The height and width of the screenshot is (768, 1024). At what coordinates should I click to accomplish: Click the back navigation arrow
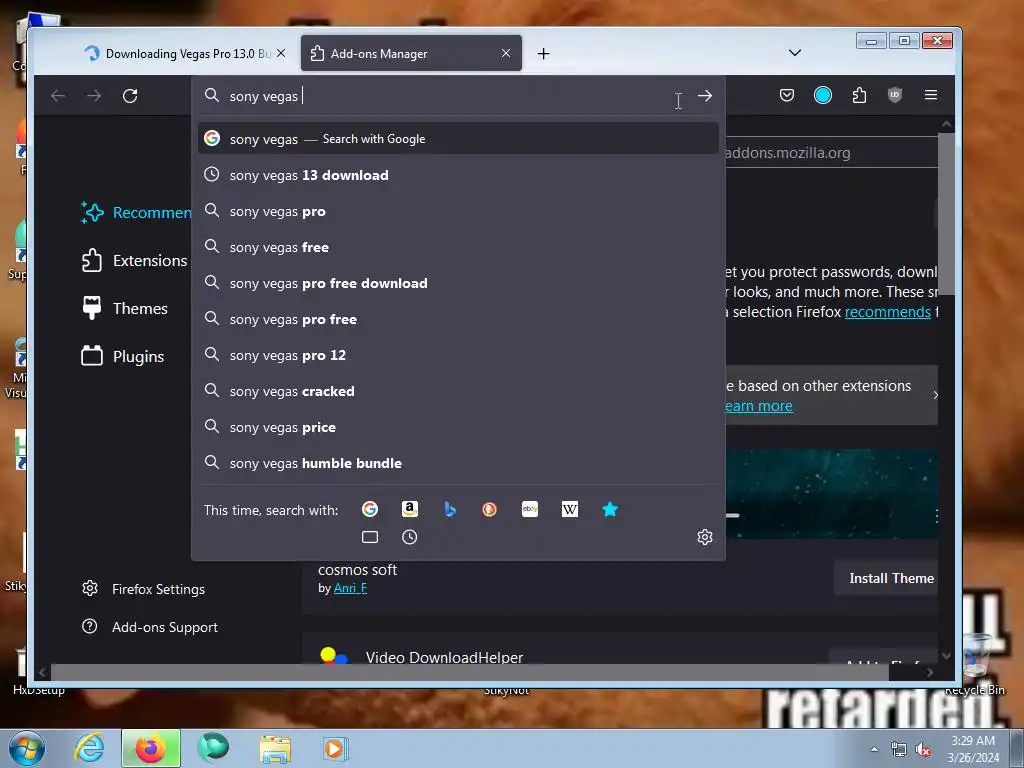click(x=58, y=96)
